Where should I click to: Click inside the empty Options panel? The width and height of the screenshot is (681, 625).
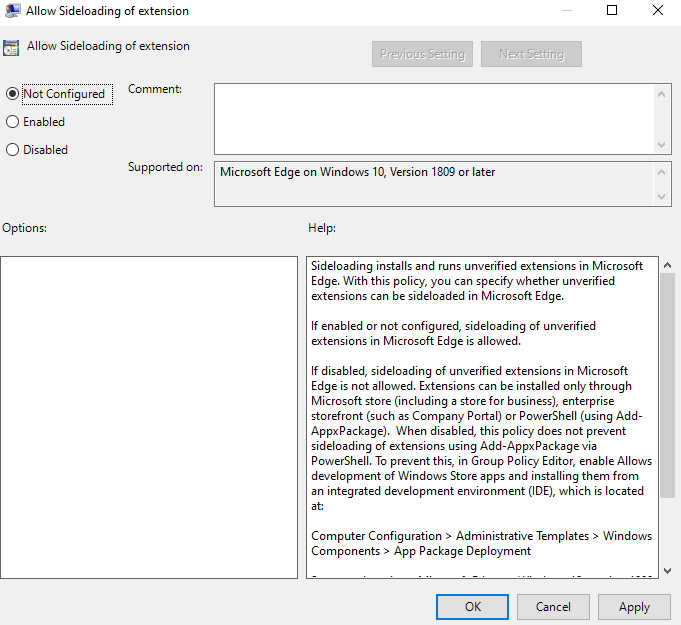click(149, 417)
